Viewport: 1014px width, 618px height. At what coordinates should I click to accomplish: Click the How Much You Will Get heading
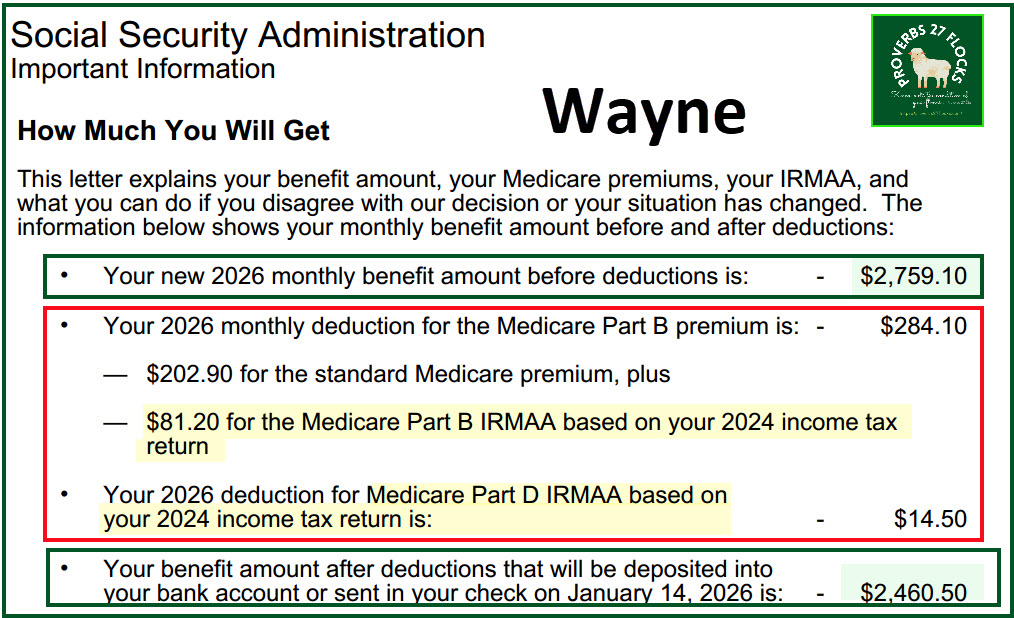click(x=173, y=130)
